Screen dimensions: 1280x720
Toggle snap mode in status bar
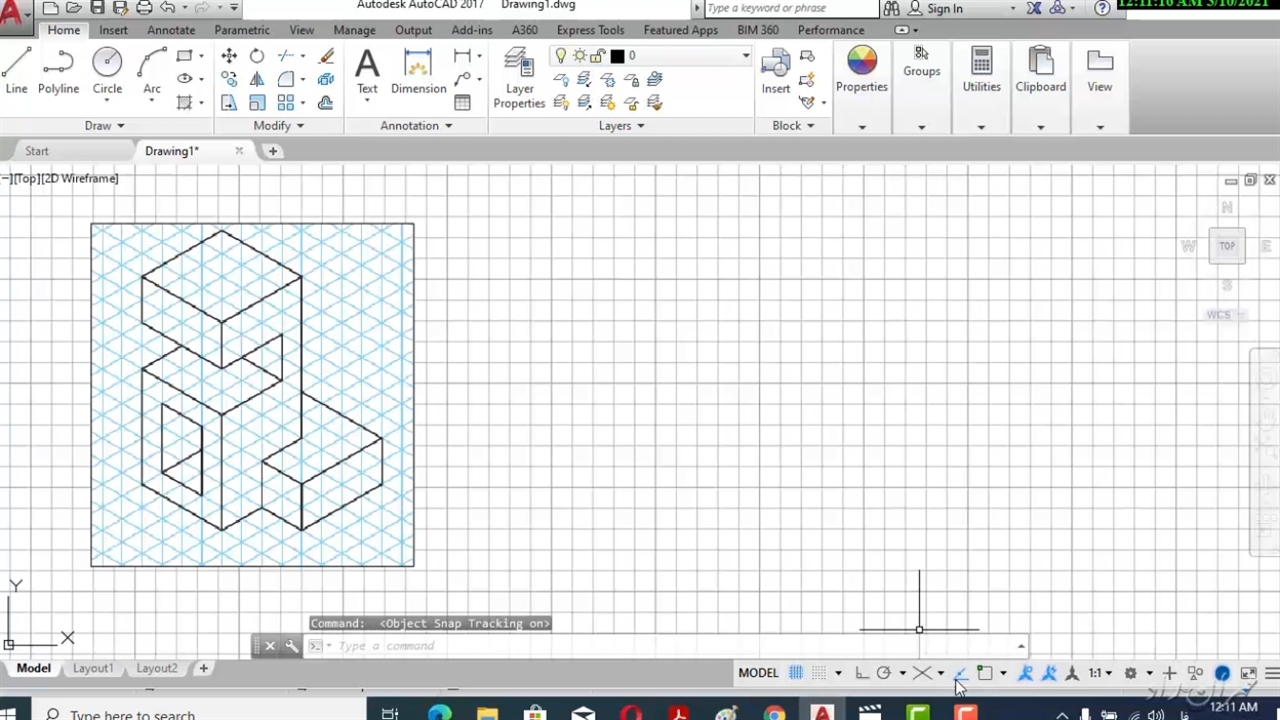[x=819, y=673]
